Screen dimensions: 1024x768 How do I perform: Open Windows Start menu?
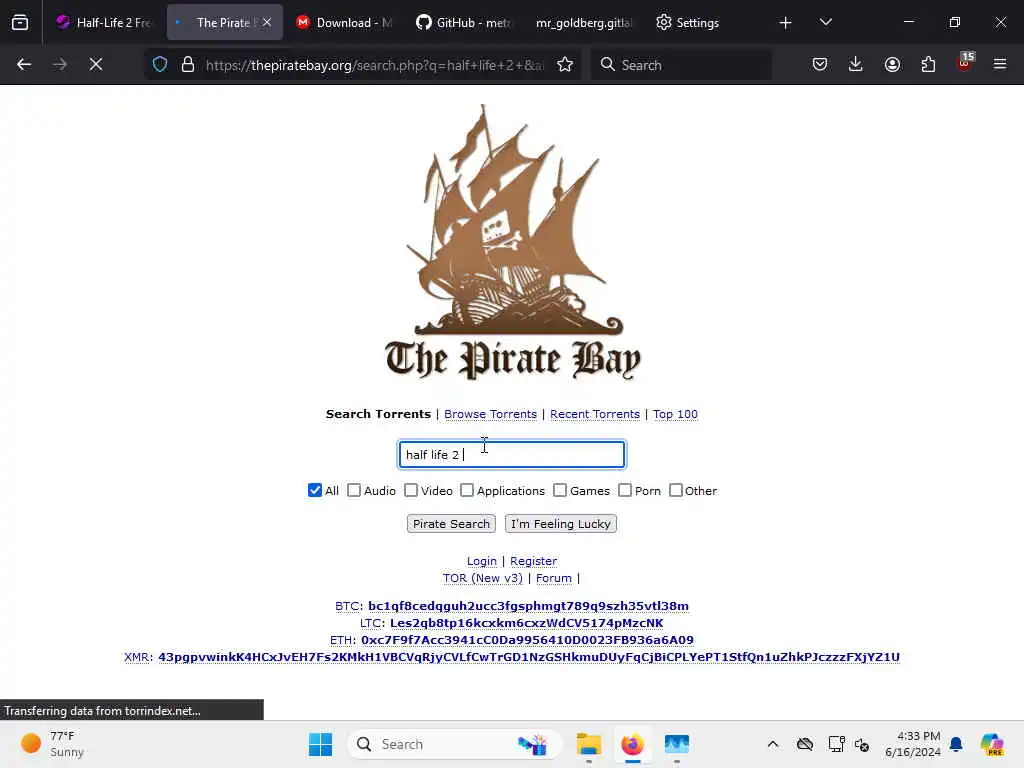point(320,744)
